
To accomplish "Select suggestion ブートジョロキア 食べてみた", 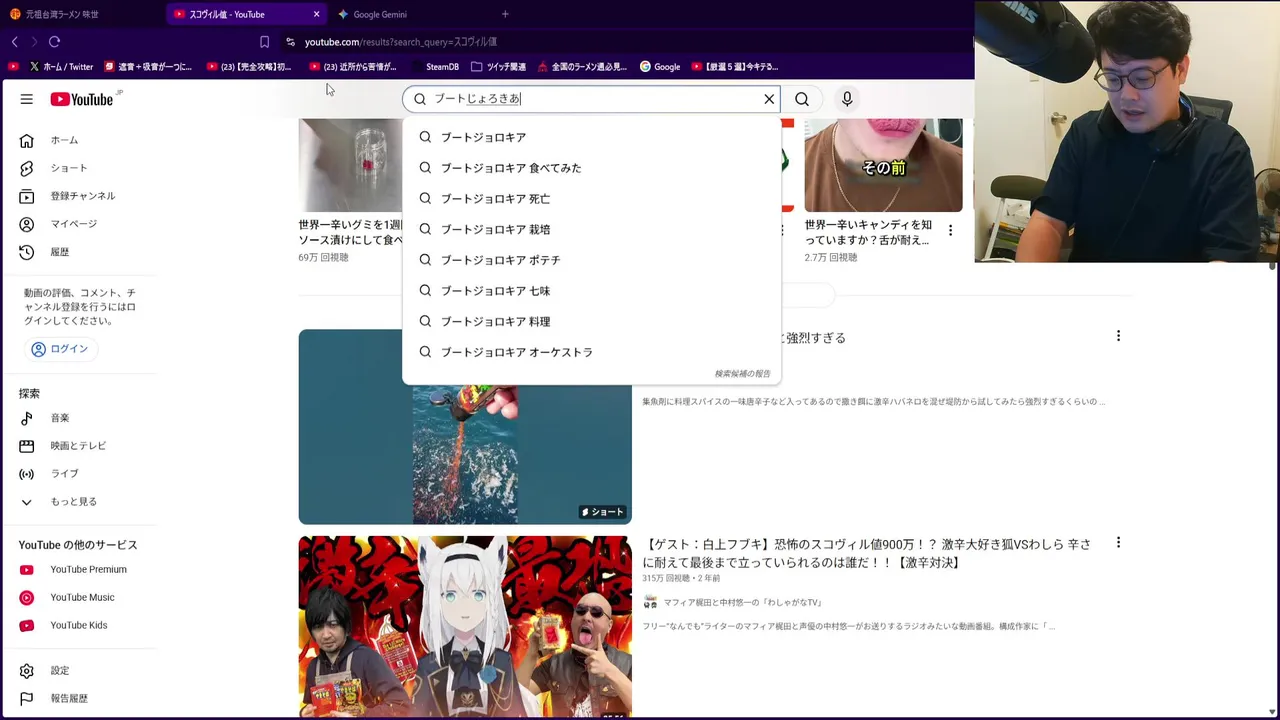I will (x=591, y=168).
